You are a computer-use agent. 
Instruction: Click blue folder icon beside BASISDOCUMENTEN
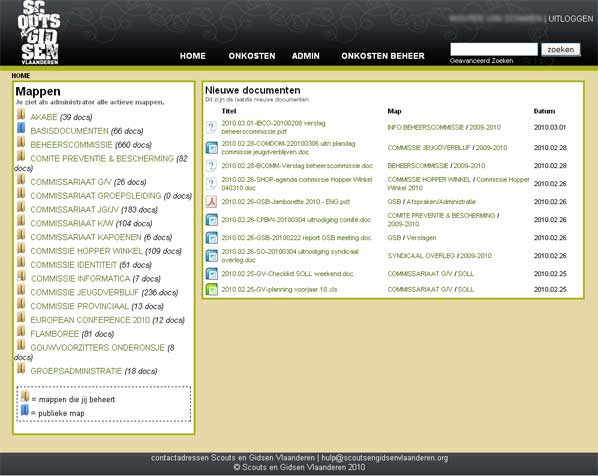click(x=21, y=128)
